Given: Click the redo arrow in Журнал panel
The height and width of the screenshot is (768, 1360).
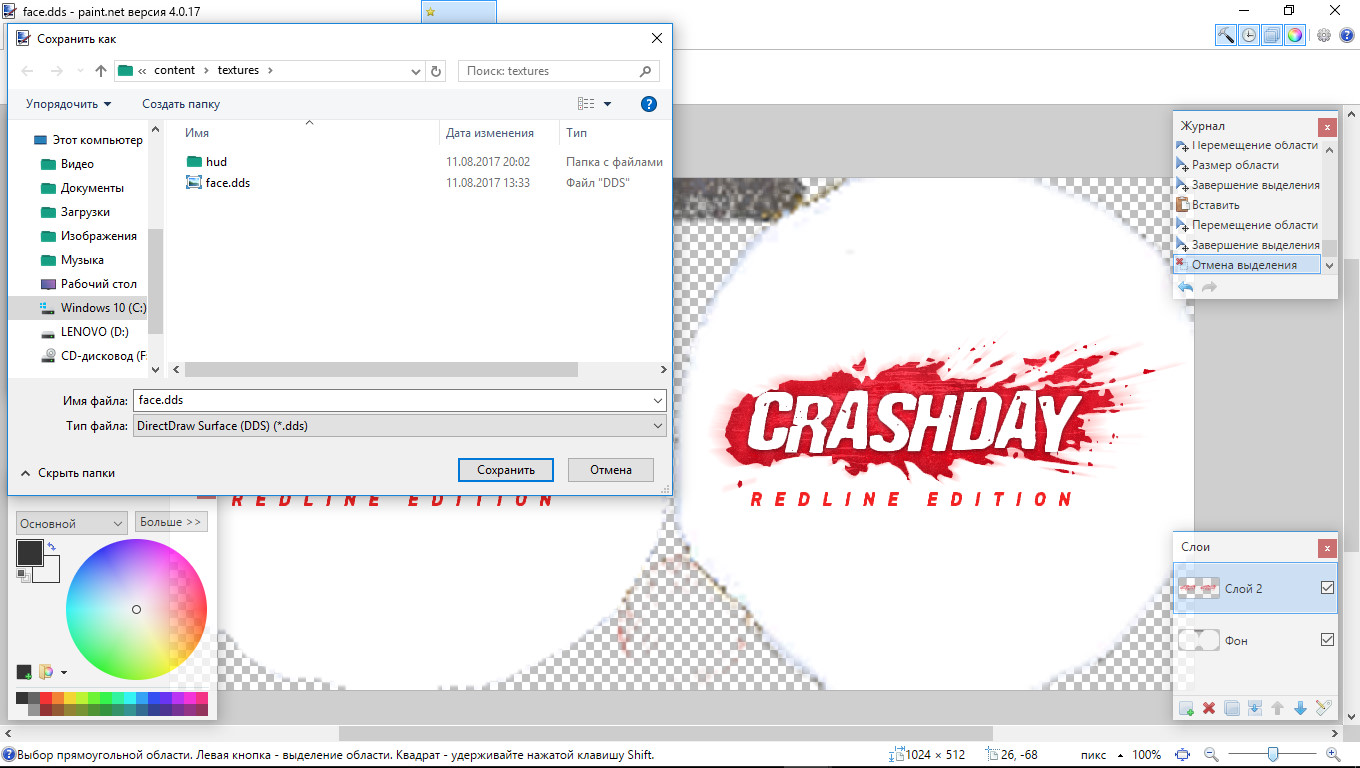Looking at the screenshot, I should (1209, 287).
